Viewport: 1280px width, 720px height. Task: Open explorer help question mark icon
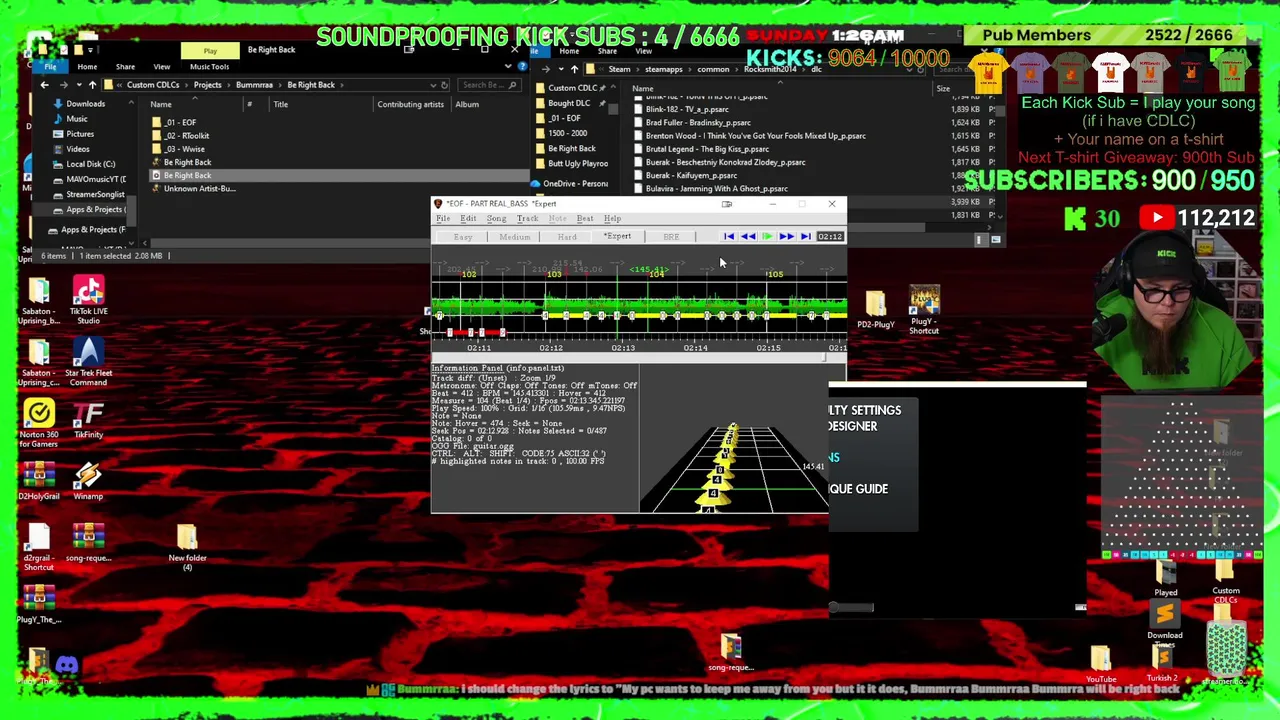click(522, 67)
